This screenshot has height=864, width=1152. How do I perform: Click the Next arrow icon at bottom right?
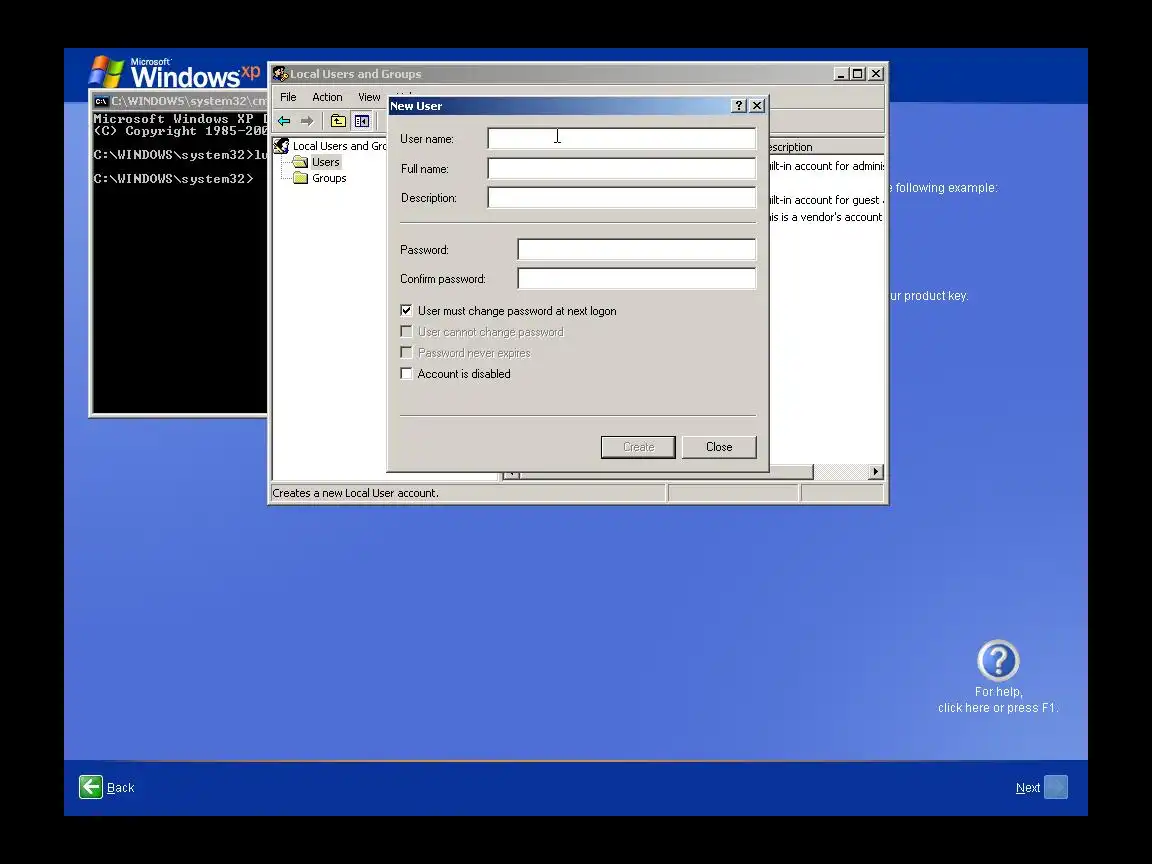click(1056, 787)
